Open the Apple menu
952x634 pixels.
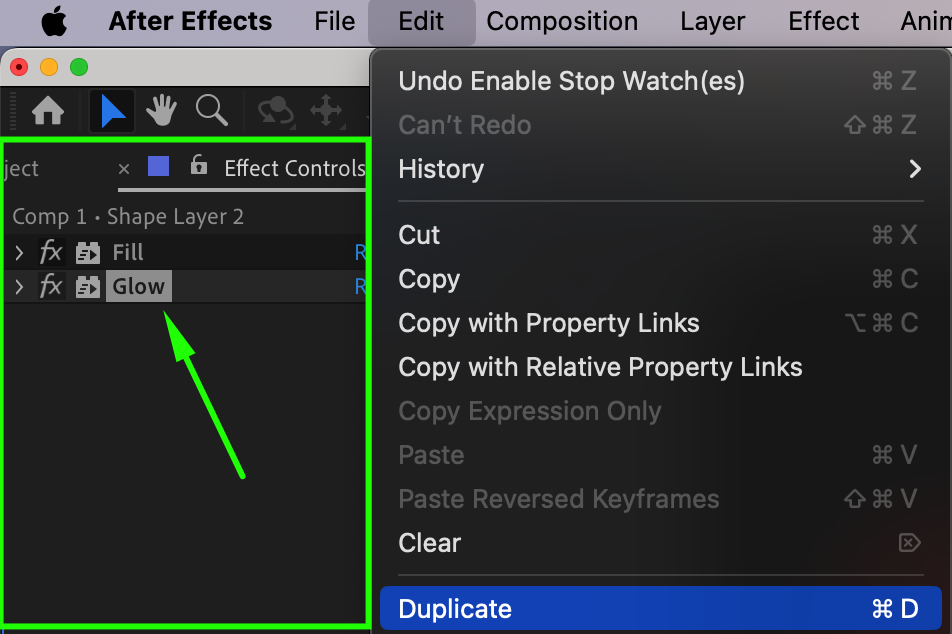[54, 22]
